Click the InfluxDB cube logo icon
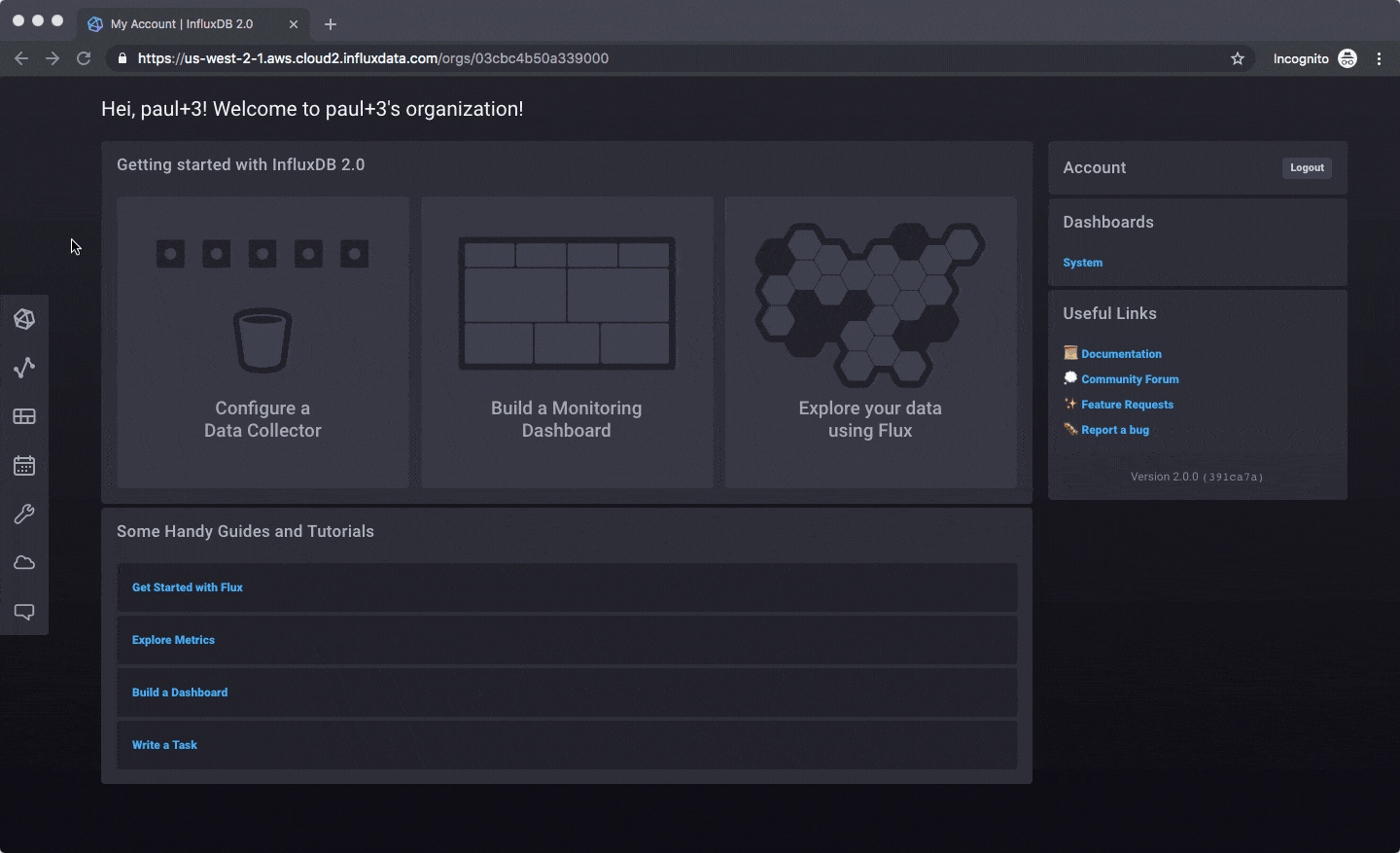 [x=24, y=318]
